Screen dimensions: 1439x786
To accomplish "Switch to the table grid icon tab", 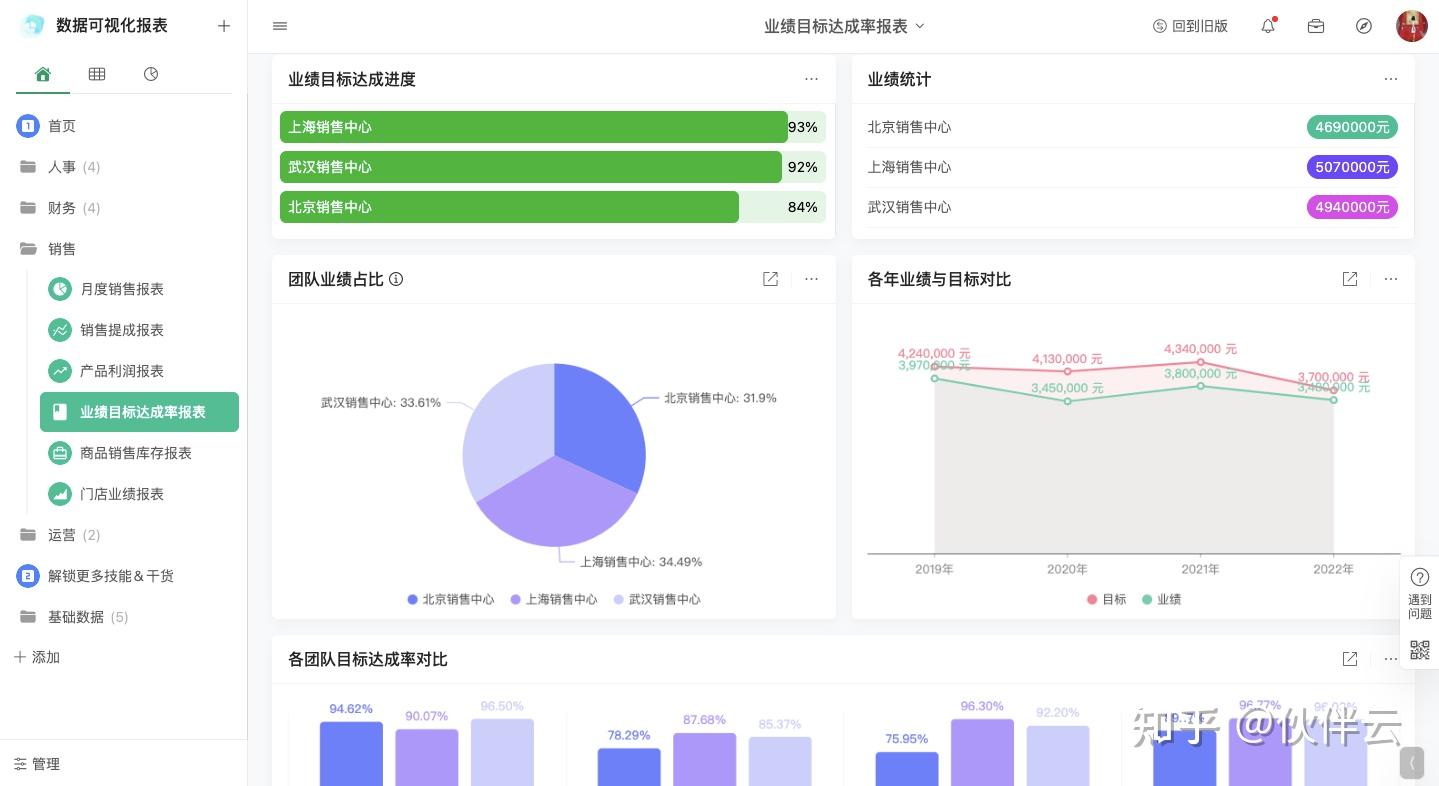I will [97, 74].
